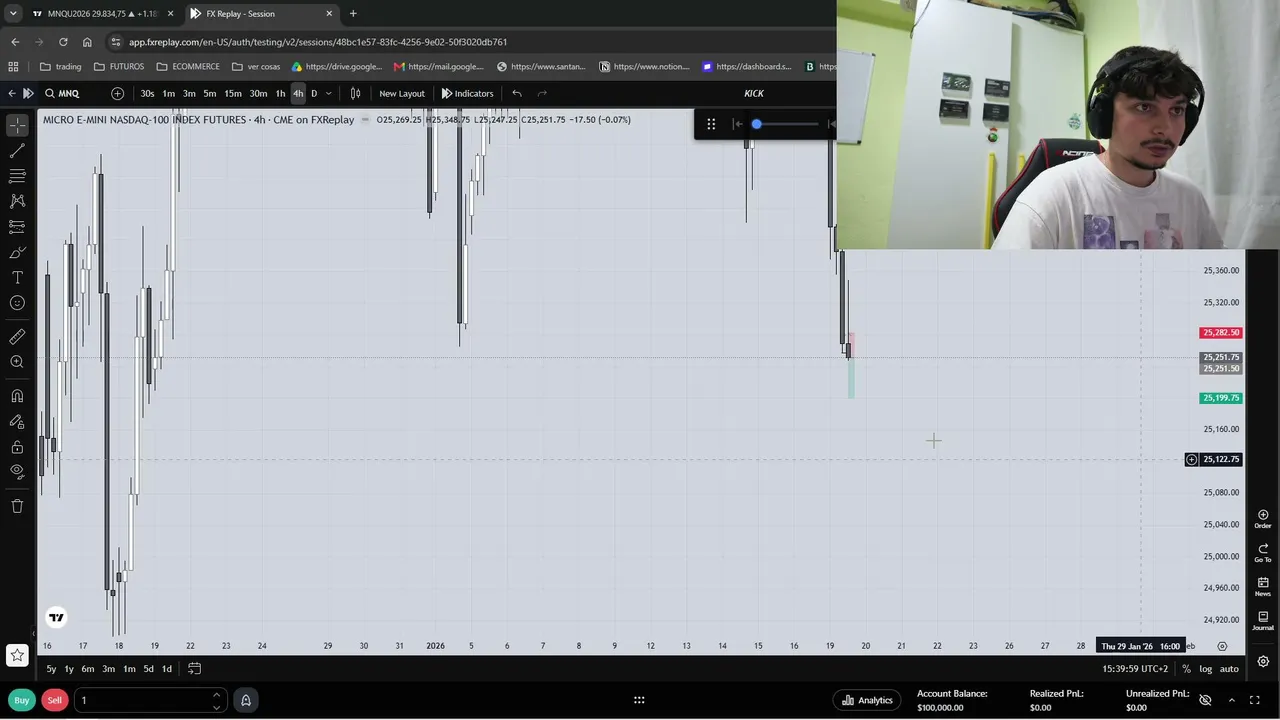Viewport: 1280px width, 720px height.
Task: Switch to 1m timeframe in top bar
Action: (169, 93)
